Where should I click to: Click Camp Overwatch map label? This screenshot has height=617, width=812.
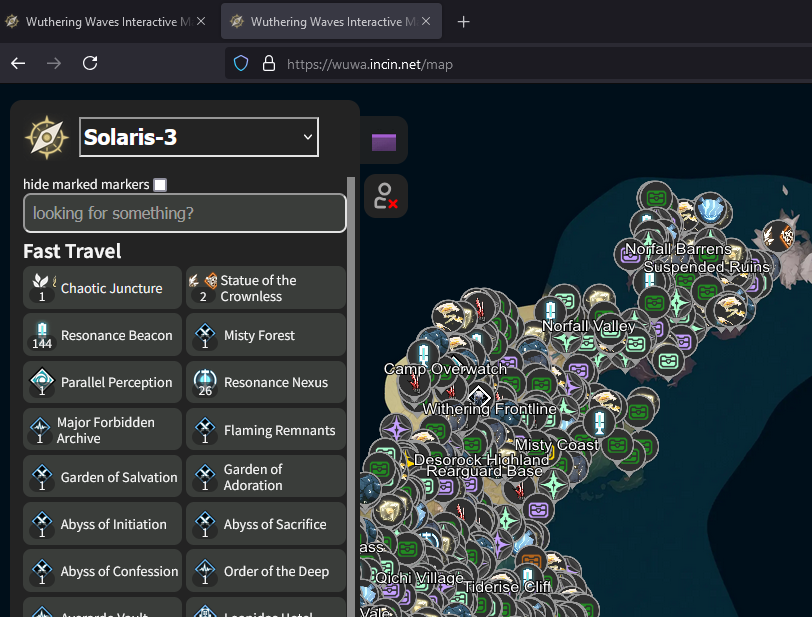[x=445, y=369]
